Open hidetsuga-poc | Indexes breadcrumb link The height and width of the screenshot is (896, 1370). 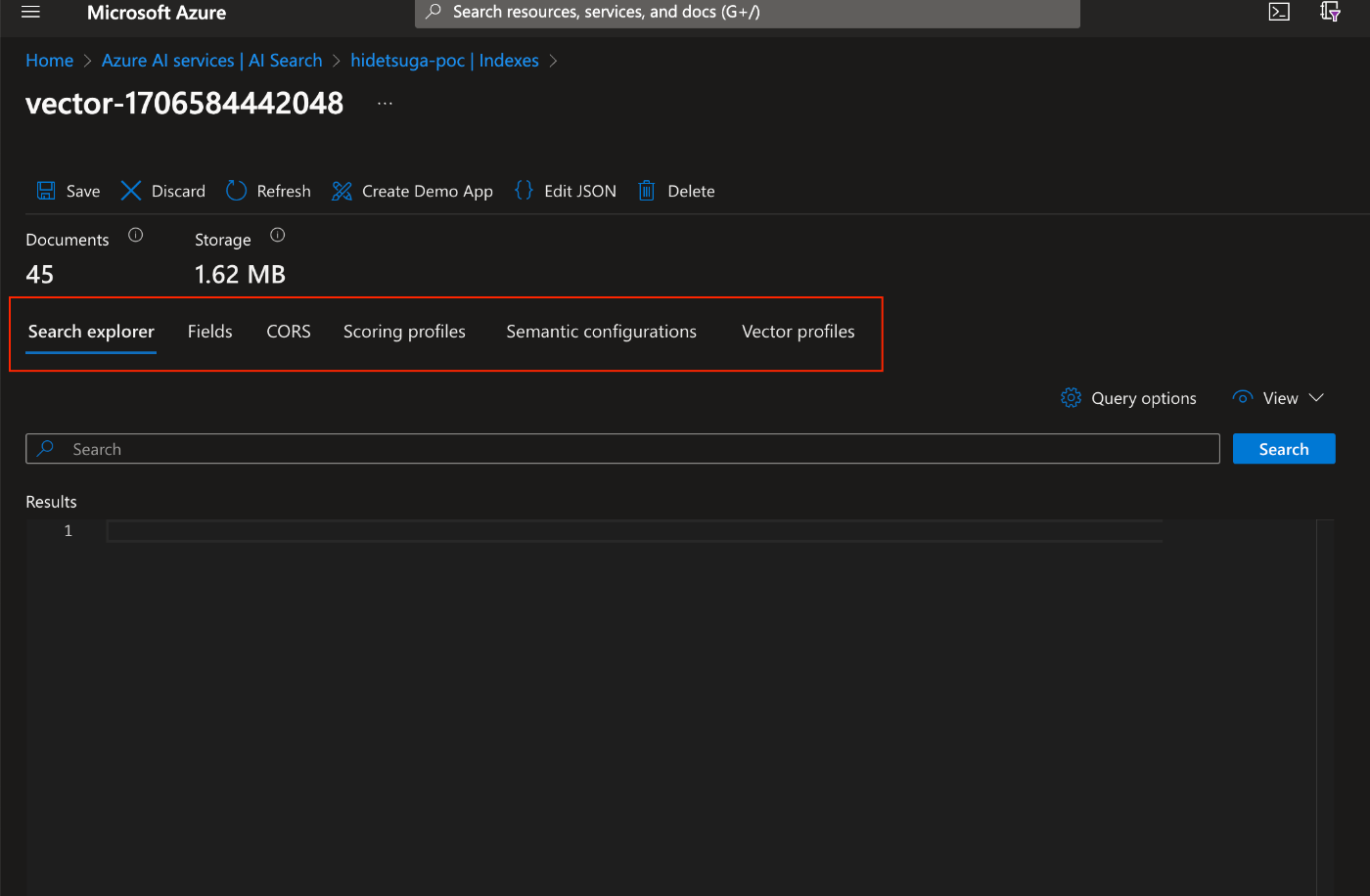445,61
